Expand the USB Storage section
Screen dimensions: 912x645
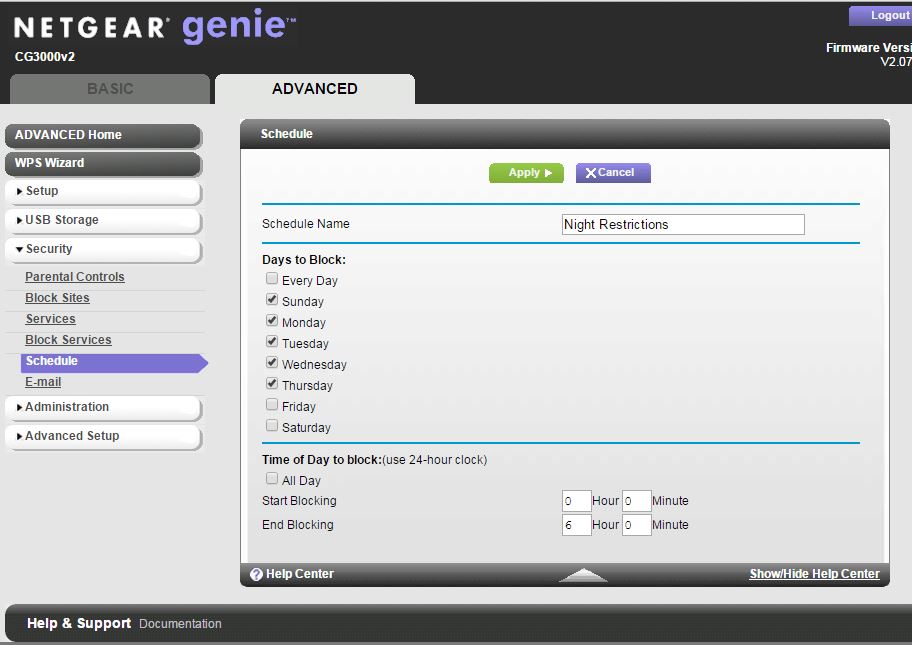click(x=103, y=220)
